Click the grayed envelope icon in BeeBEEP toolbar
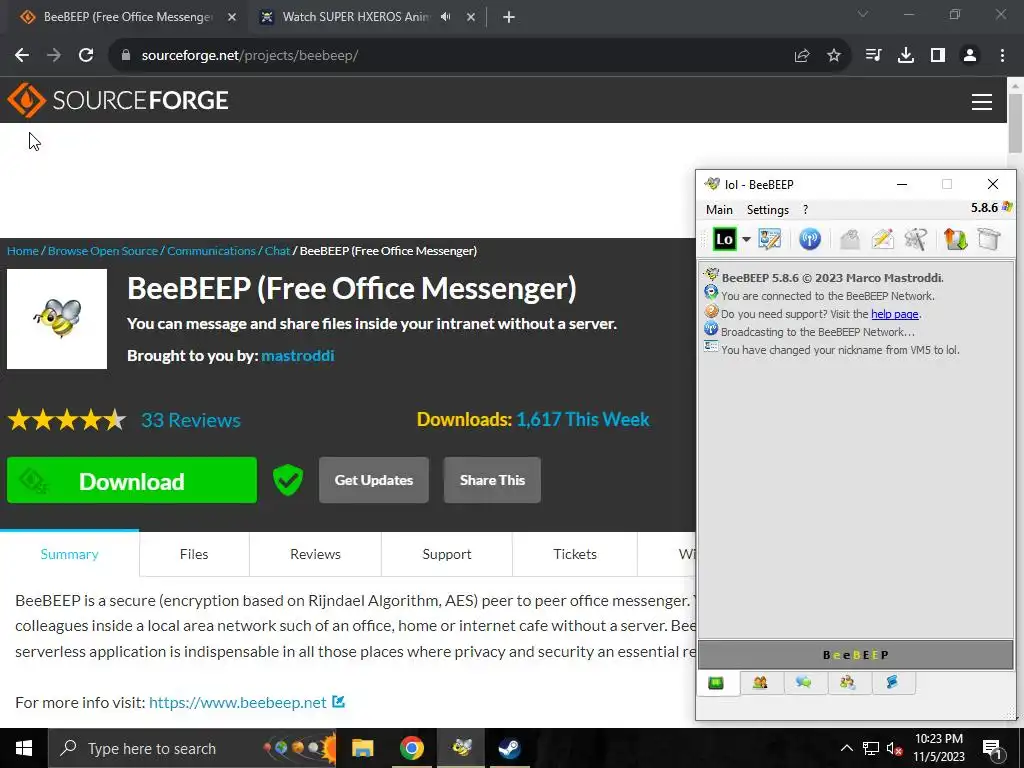The image size is (1024, 768). [x=850, y=240]
